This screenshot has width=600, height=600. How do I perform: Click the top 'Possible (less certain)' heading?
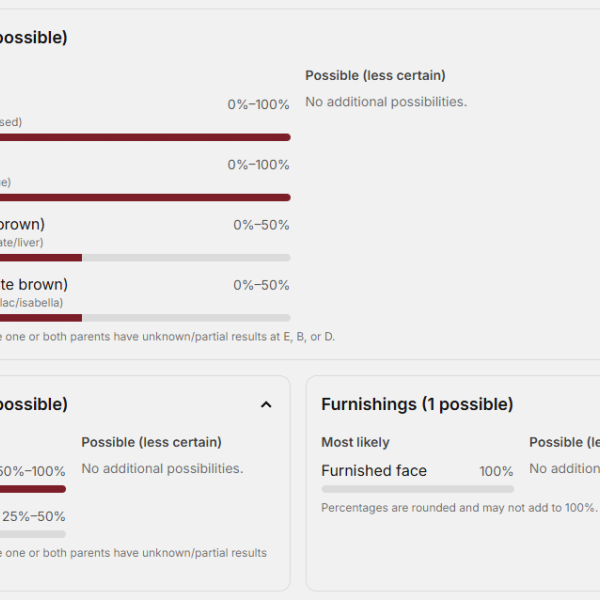tap(375, 76)
